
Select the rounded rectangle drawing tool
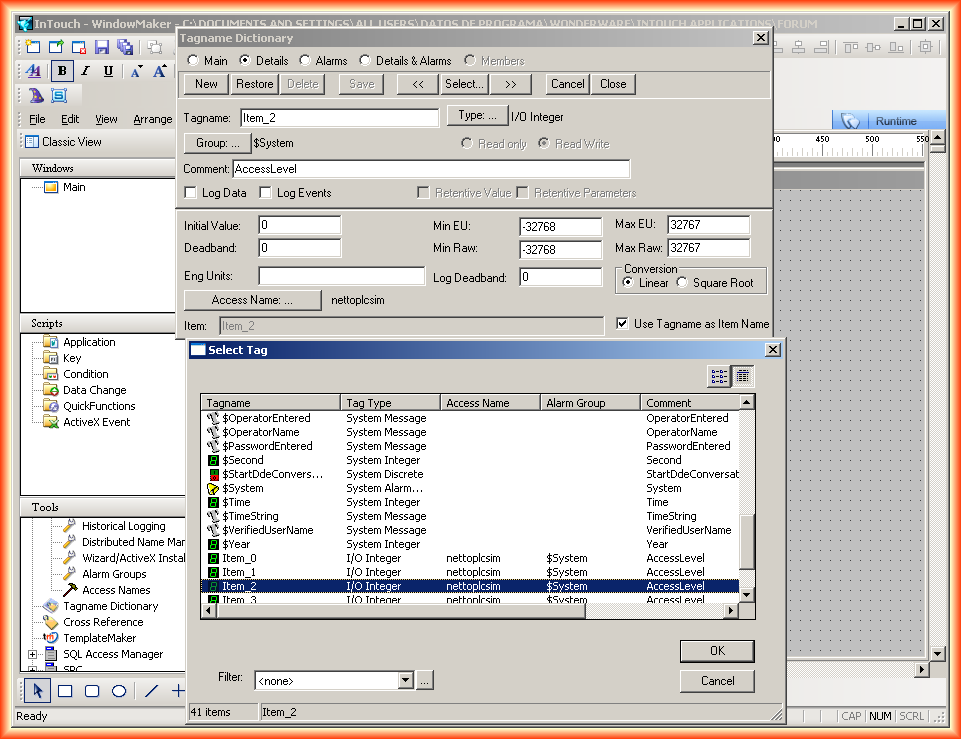tap(92, 691)
